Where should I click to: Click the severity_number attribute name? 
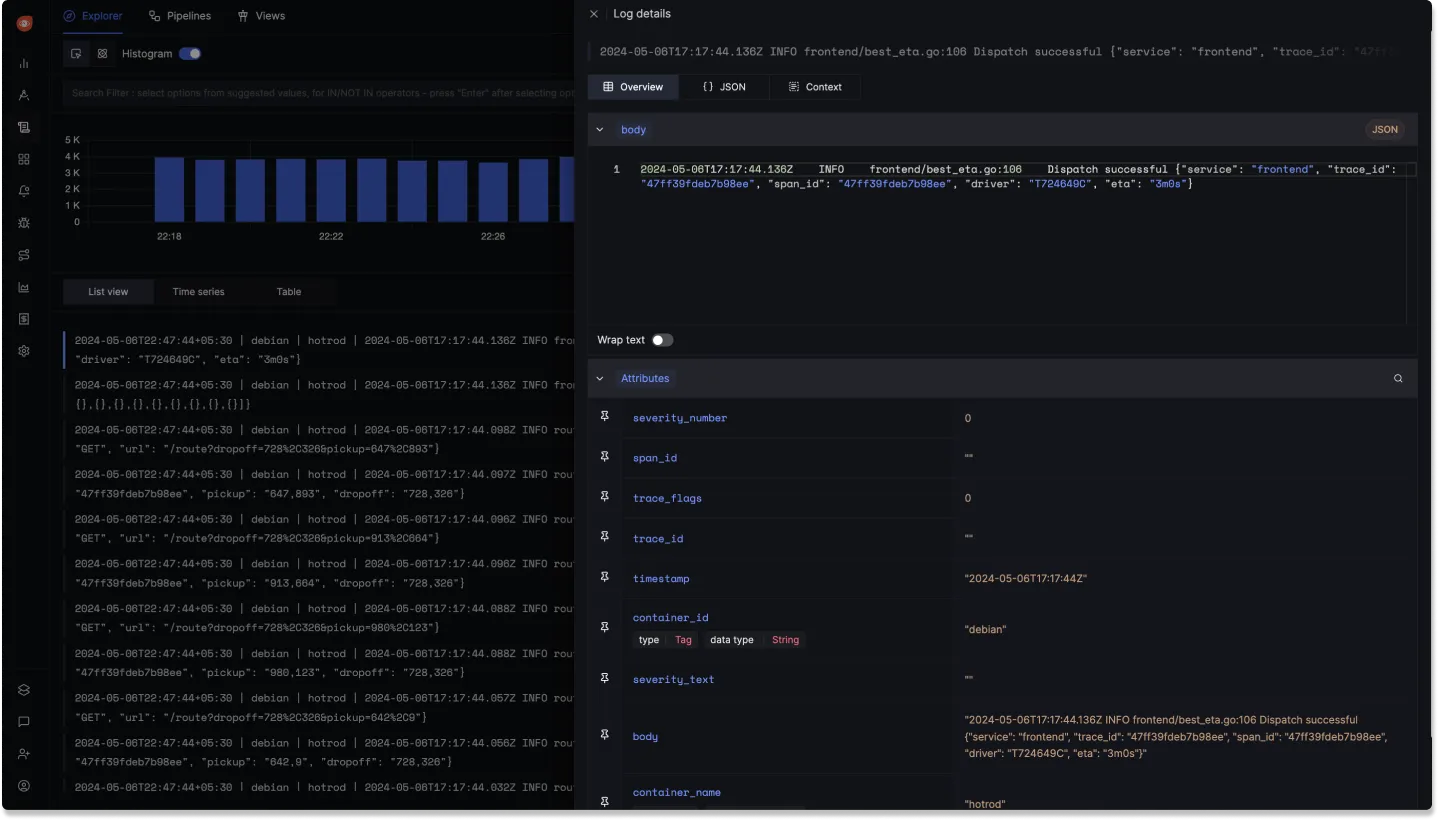click(680, 418)
